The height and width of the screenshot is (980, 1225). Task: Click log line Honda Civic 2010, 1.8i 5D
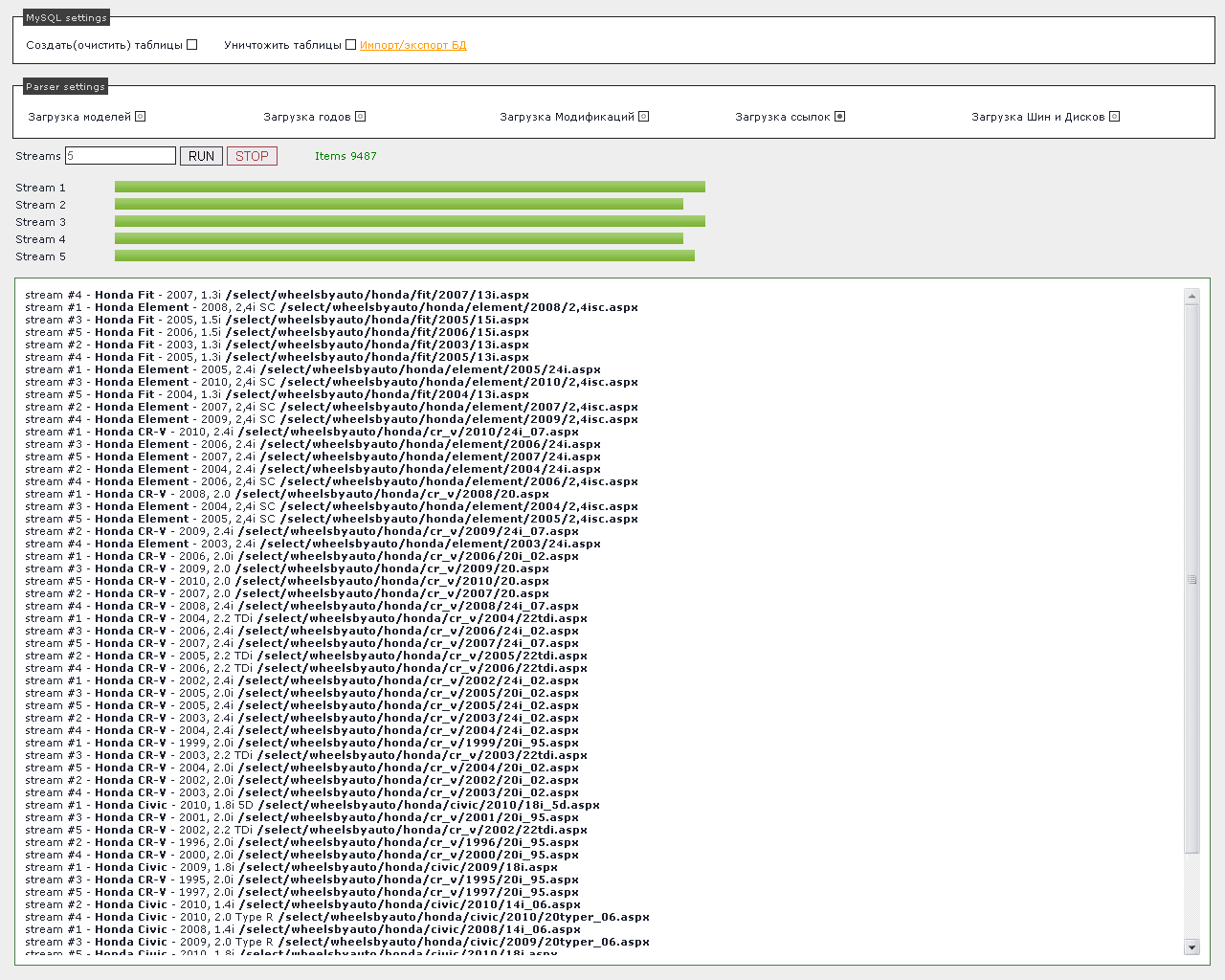tap(312, 805)
